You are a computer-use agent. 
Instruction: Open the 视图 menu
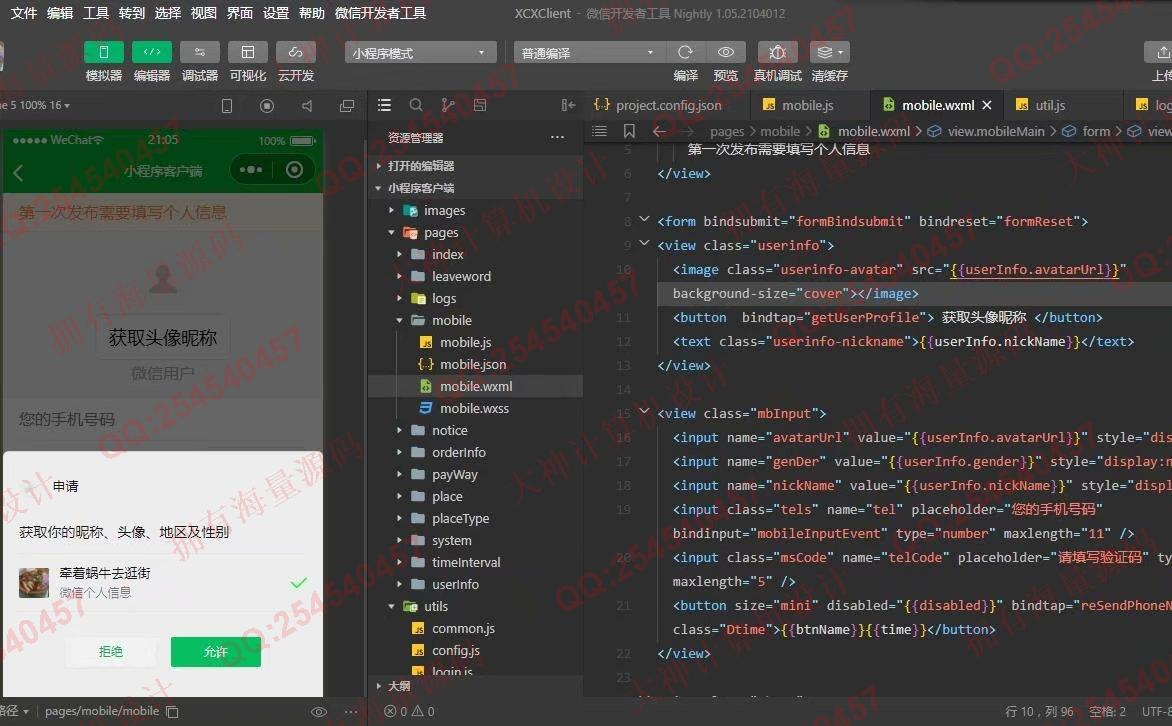click(203, 13)
